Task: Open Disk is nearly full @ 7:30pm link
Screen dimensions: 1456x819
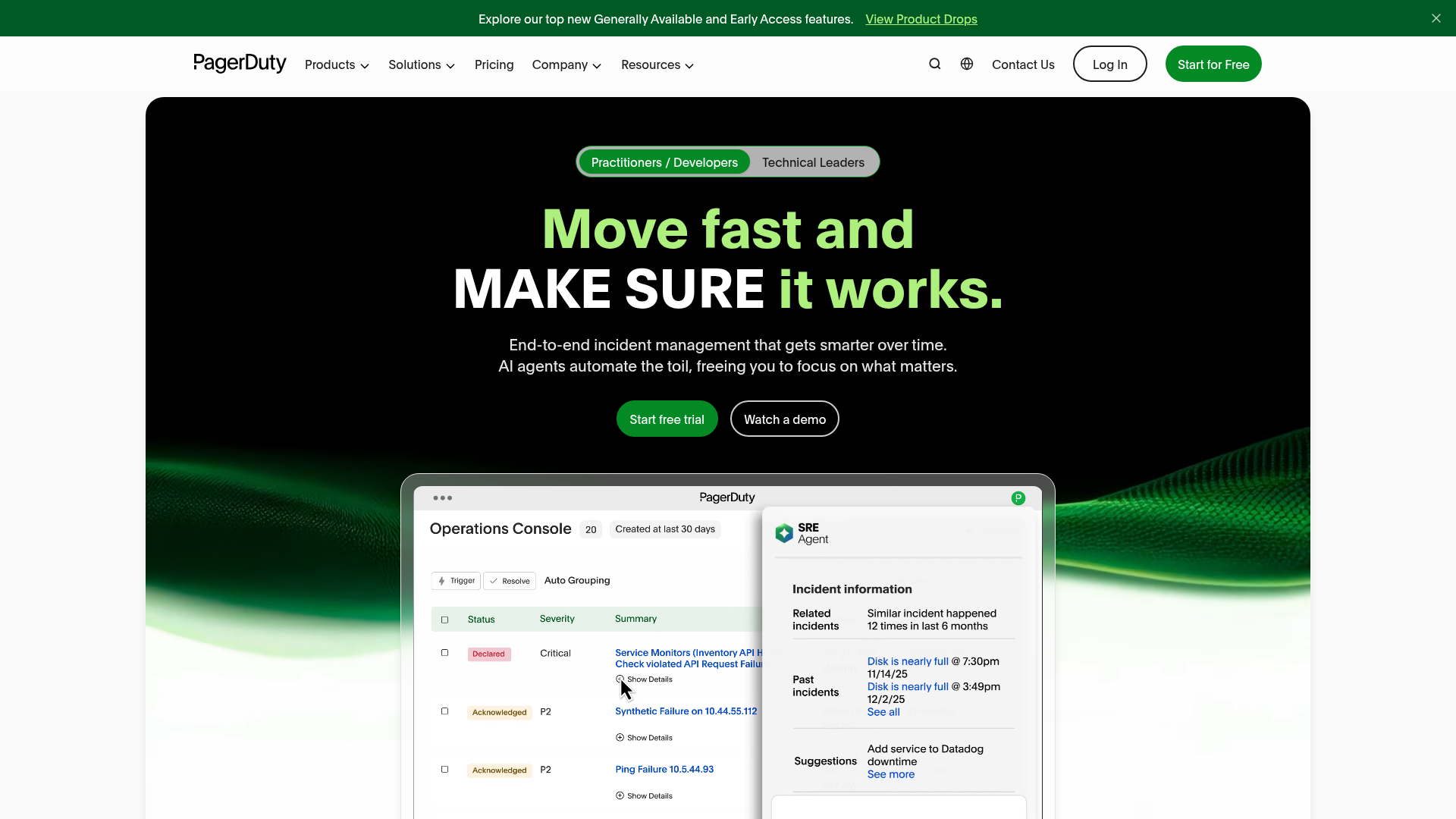Action: click(908, 661)
